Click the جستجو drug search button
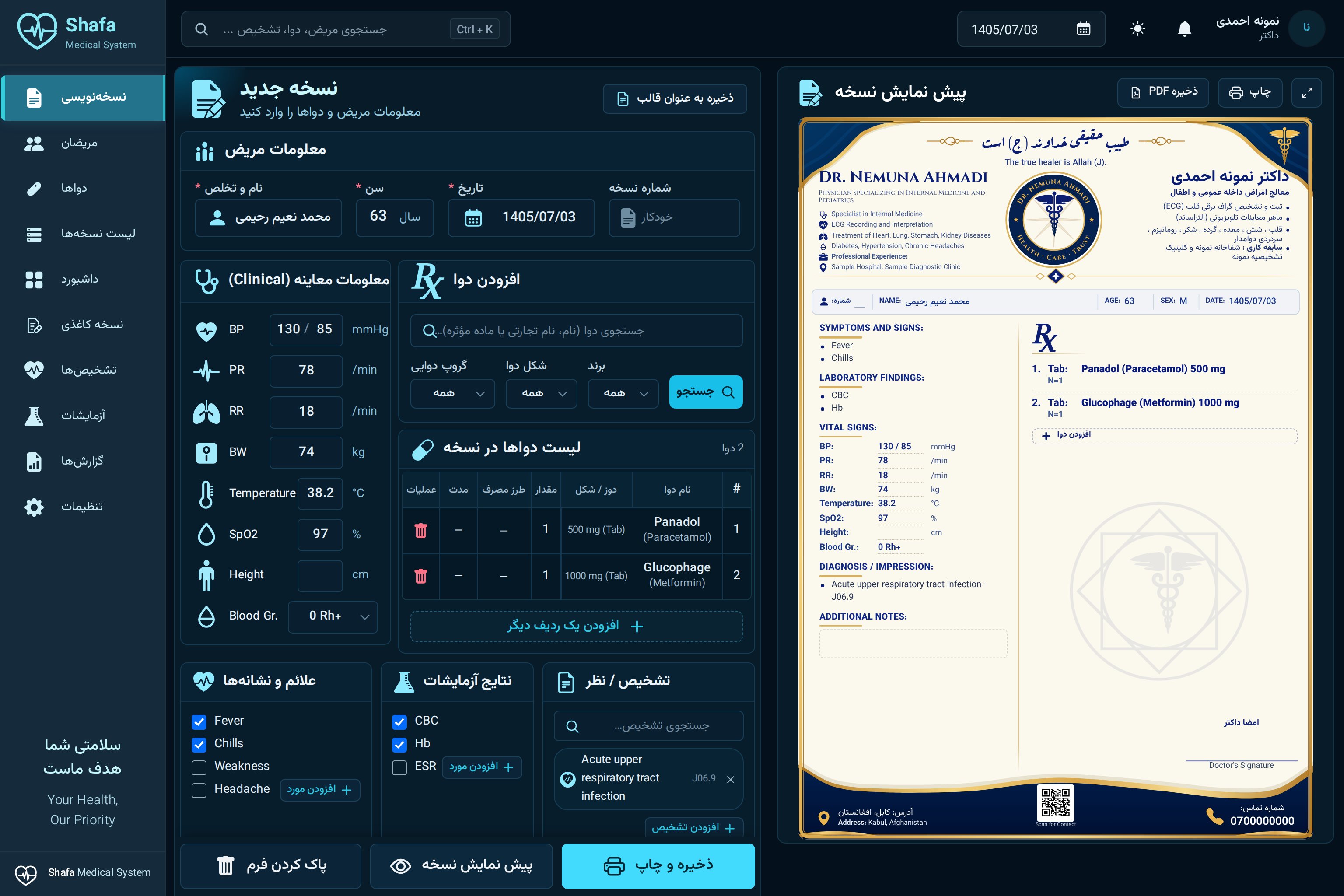This screenshot has height=896, width=1344. (x=706, y=392)
